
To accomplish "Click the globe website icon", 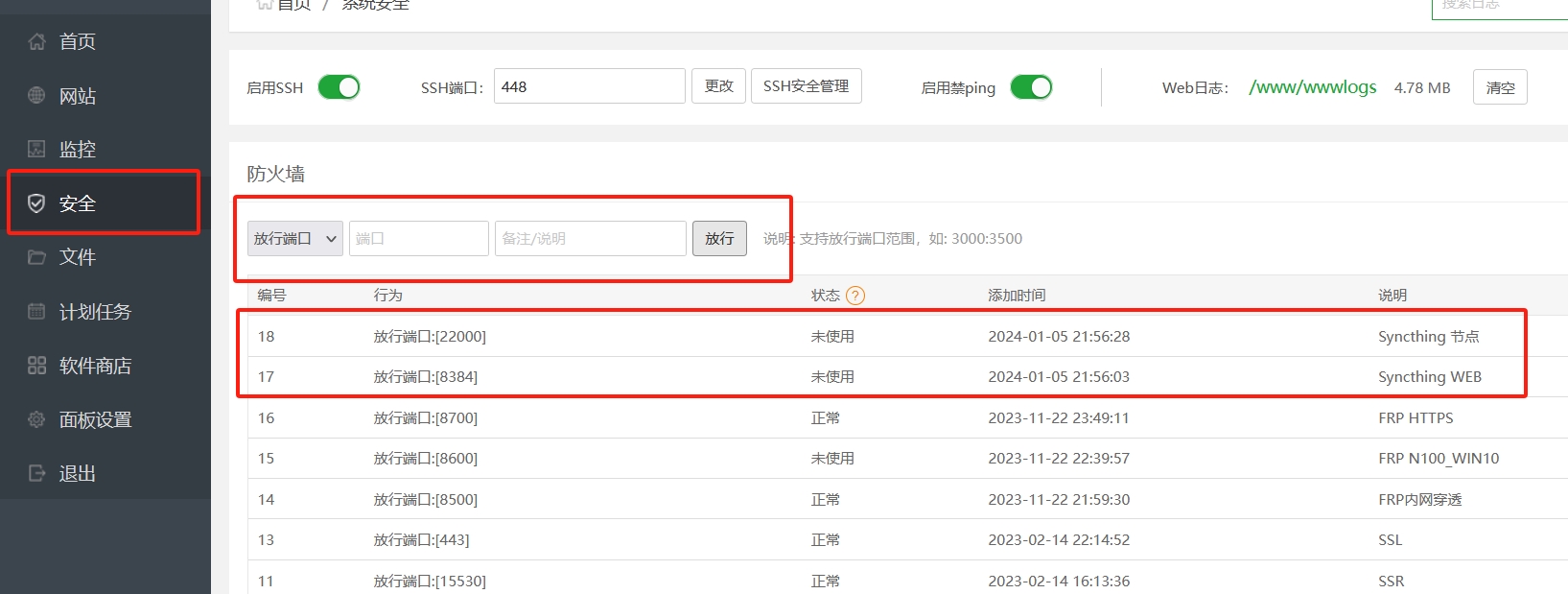I will coord(36,95).
